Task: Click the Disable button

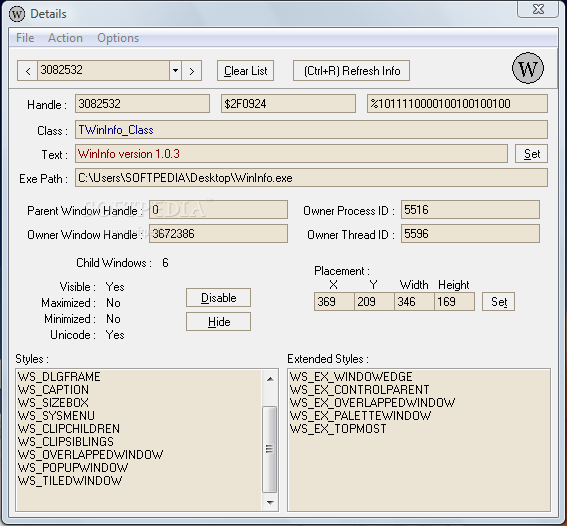Action: pos(218,298)
